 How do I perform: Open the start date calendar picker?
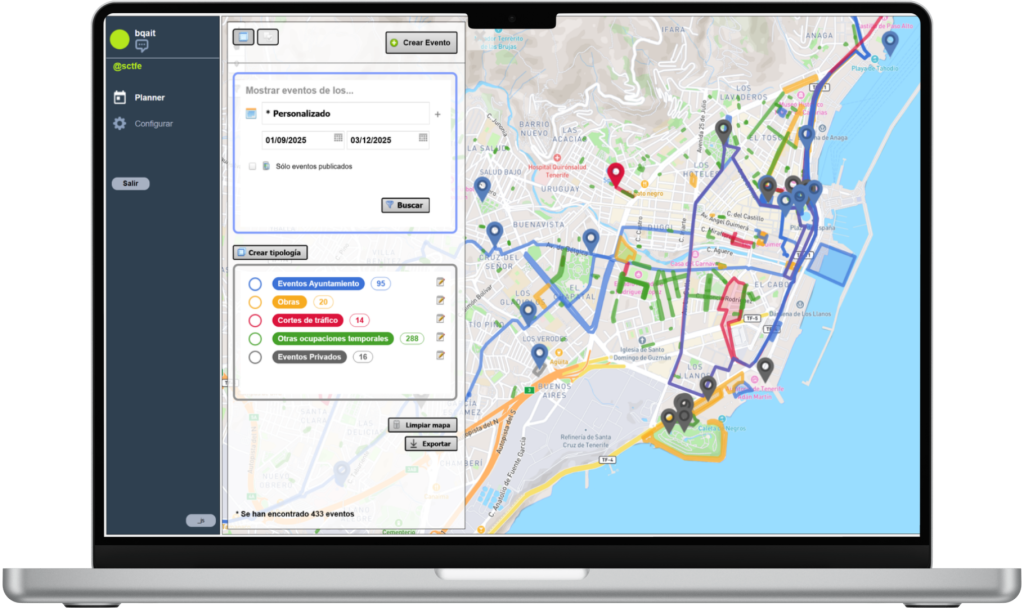338,138
